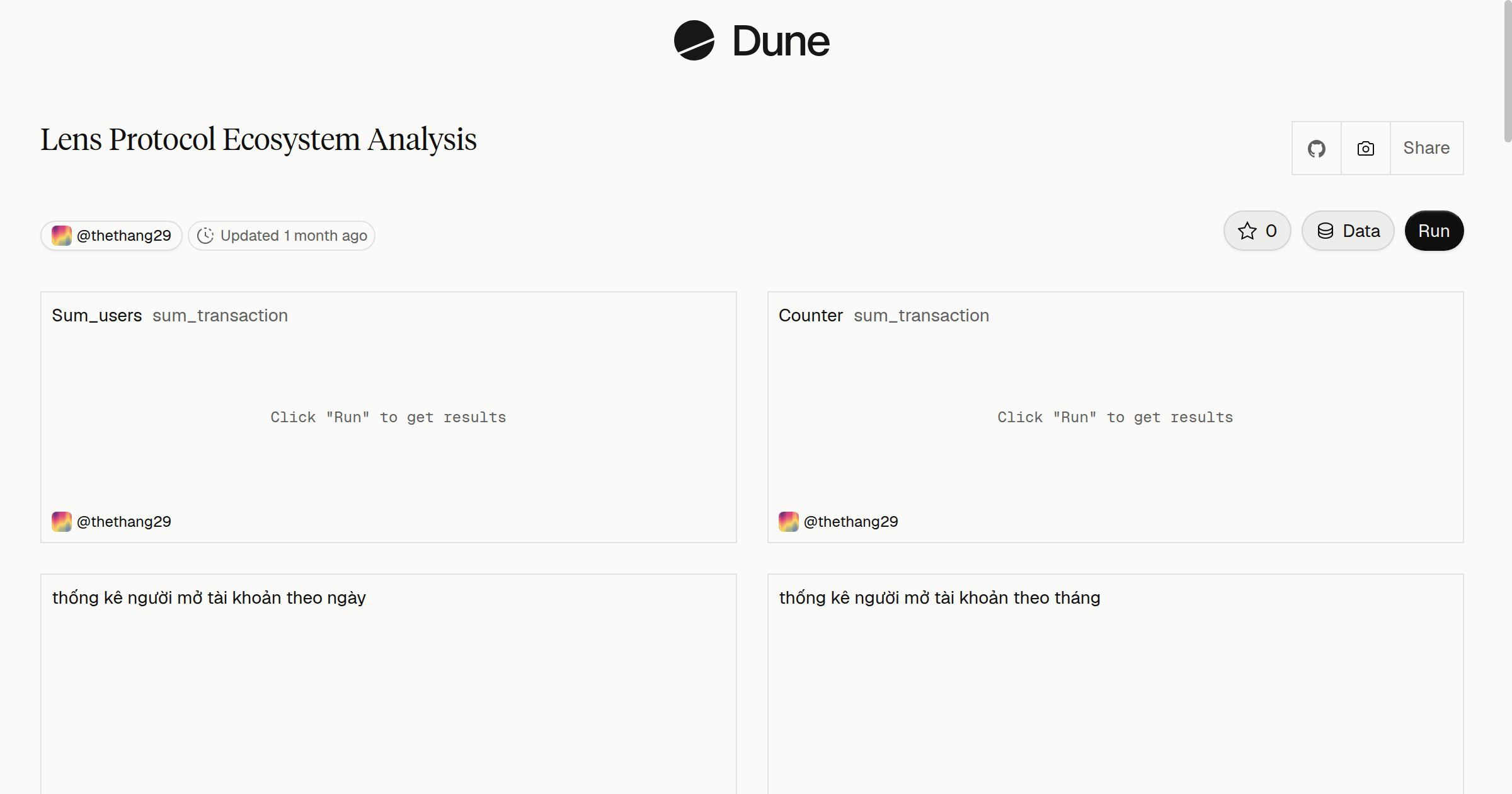This screenshot has height=794, width=1512.
Task: Click the 'thống kê người mở tài khoản theo ngày' title
Action: coord(209,597)
